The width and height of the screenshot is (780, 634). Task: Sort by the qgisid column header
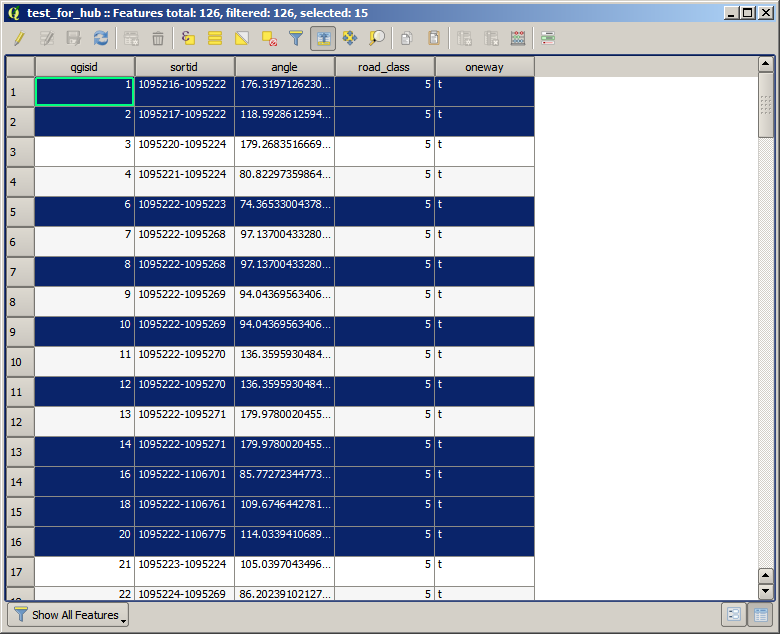pyautogui.click(x=85, y=67)
